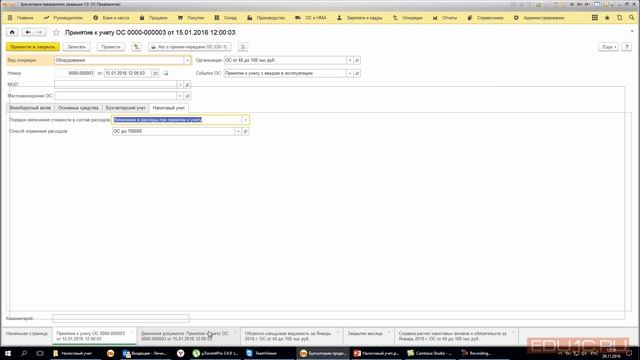Open the Отчеты menu section
The image size is (640, 360).
pyautogui.click(x=445, y=18)
